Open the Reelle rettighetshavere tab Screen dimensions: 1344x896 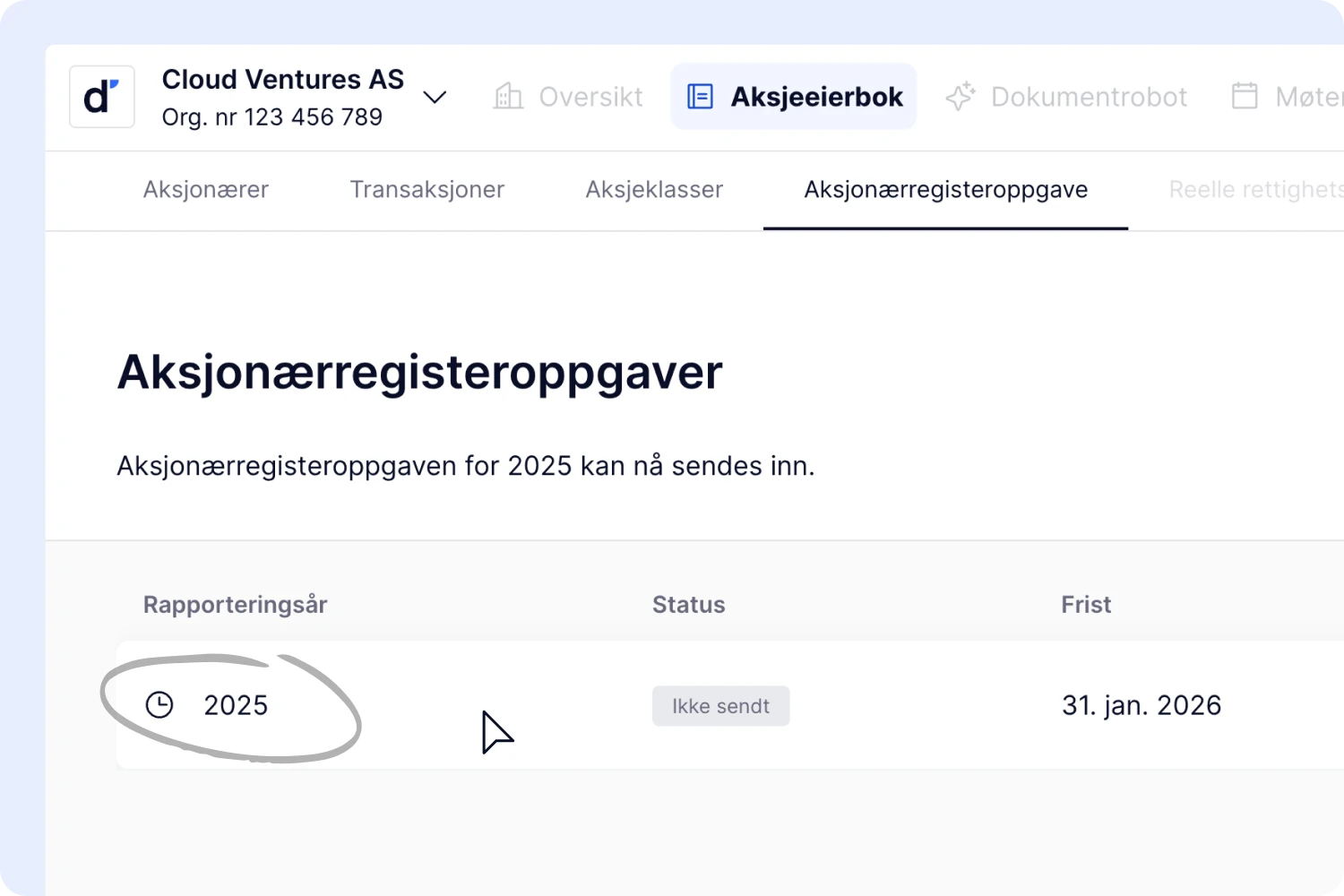tap(1254, 190)
